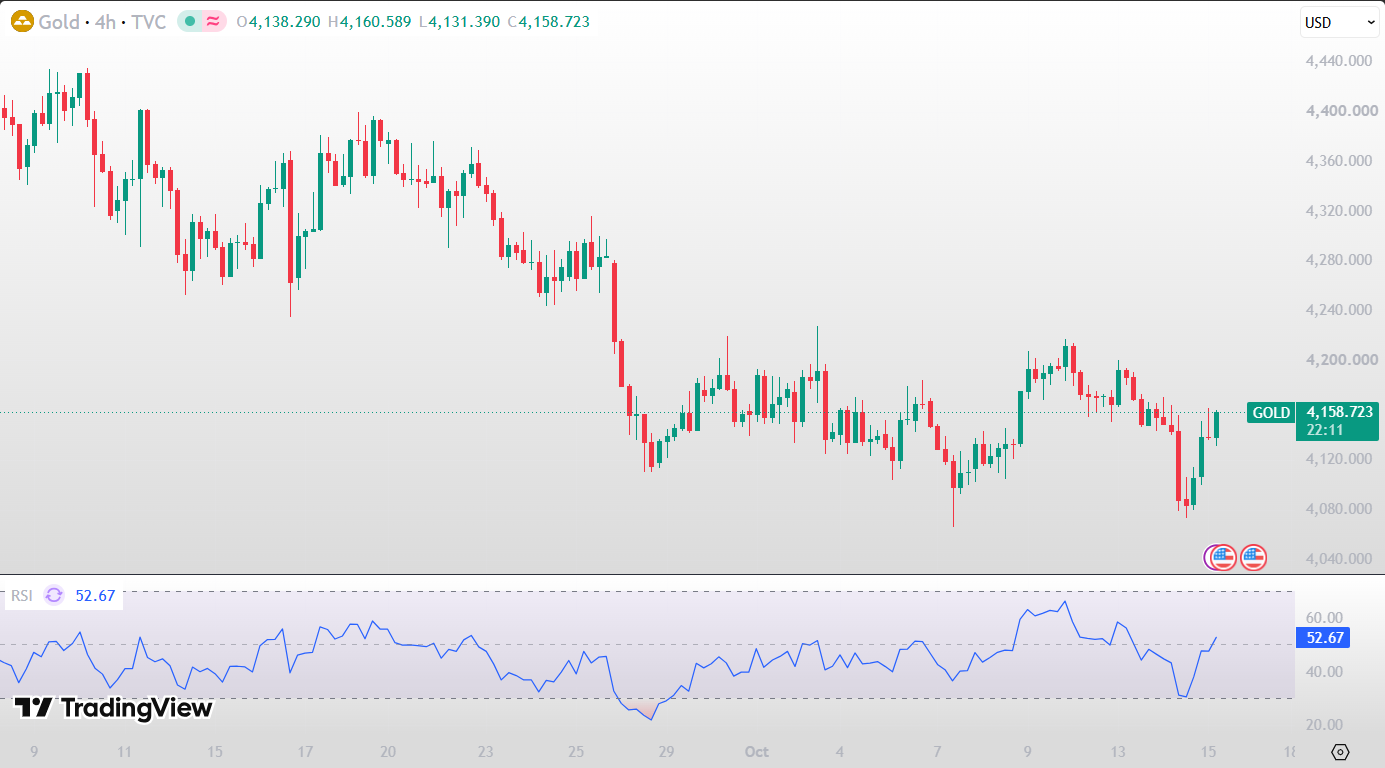Click the RSI legend value 52.67 beside the icon

[95, 596]
